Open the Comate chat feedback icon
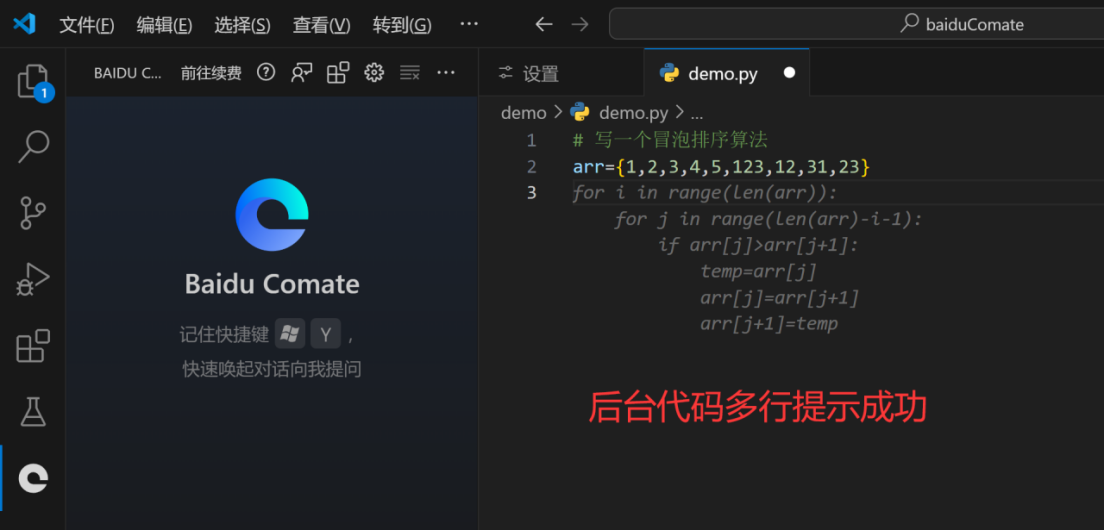This screenshot has width=1104, height=530. 302,72
